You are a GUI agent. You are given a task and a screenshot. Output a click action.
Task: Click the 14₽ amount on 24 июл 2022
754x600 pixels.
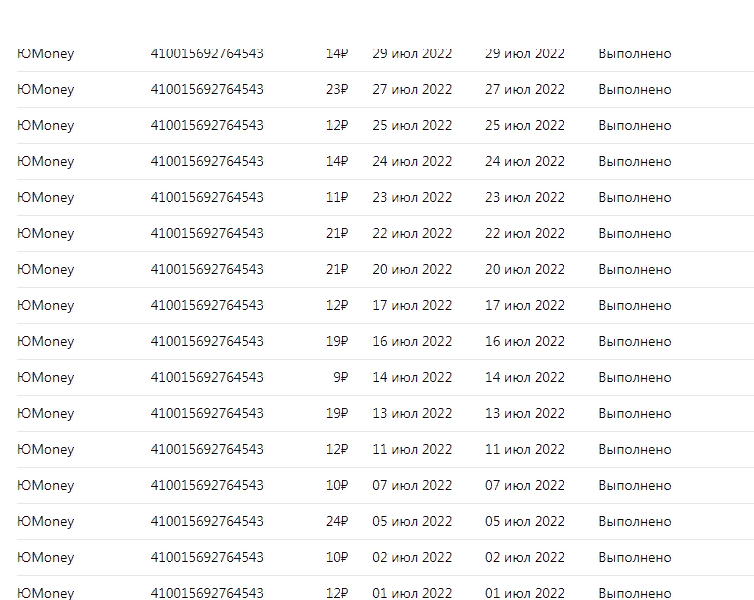pos(337,161)
